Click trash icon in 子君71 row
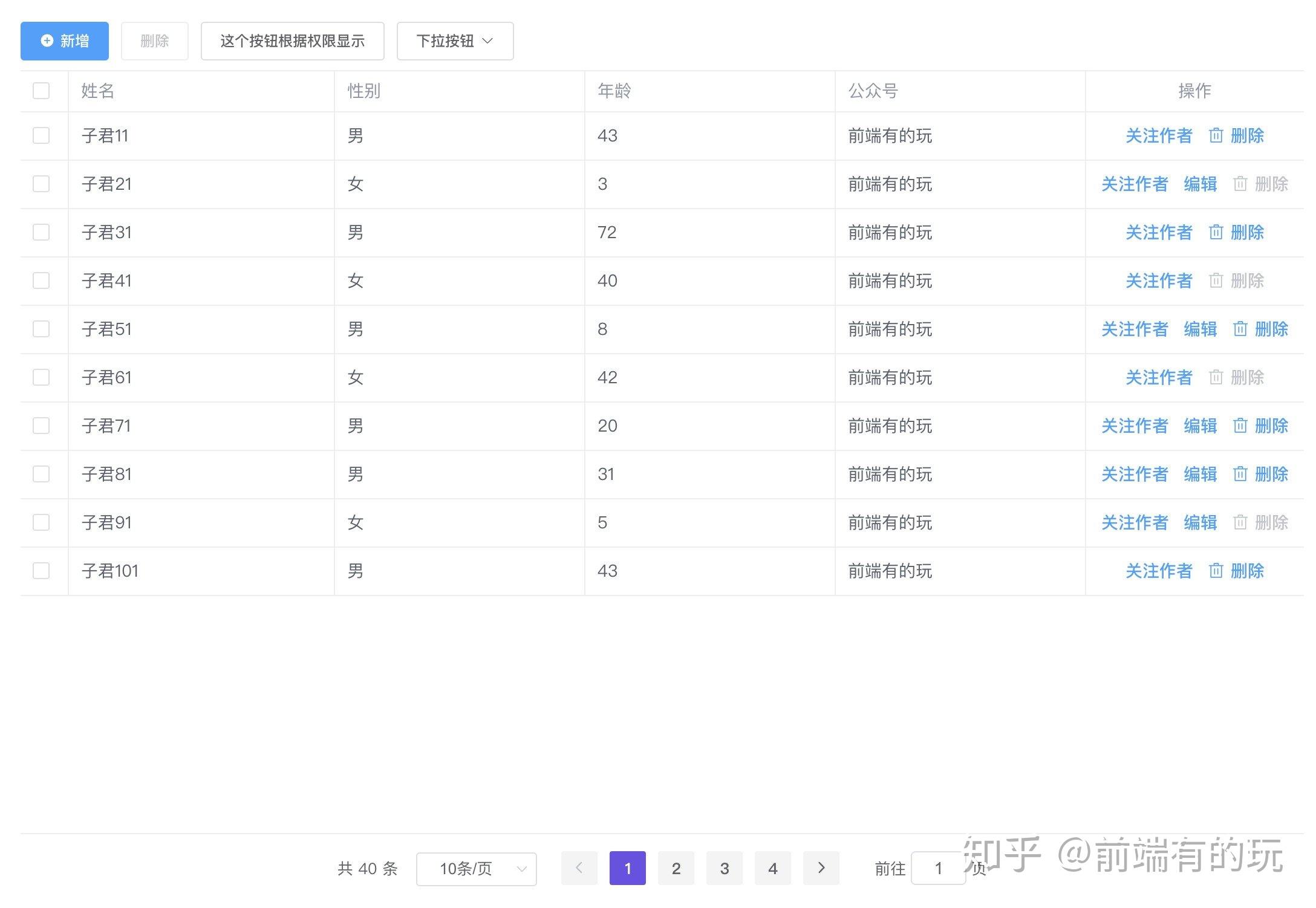 [1240, 426]
